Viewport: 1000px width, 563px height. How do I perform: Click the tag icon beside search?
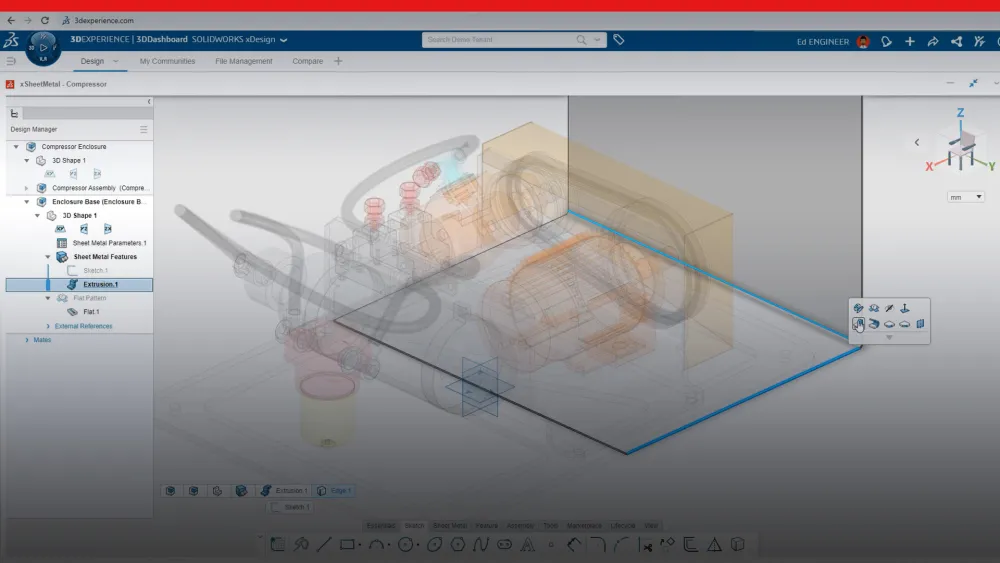(619, 40)
